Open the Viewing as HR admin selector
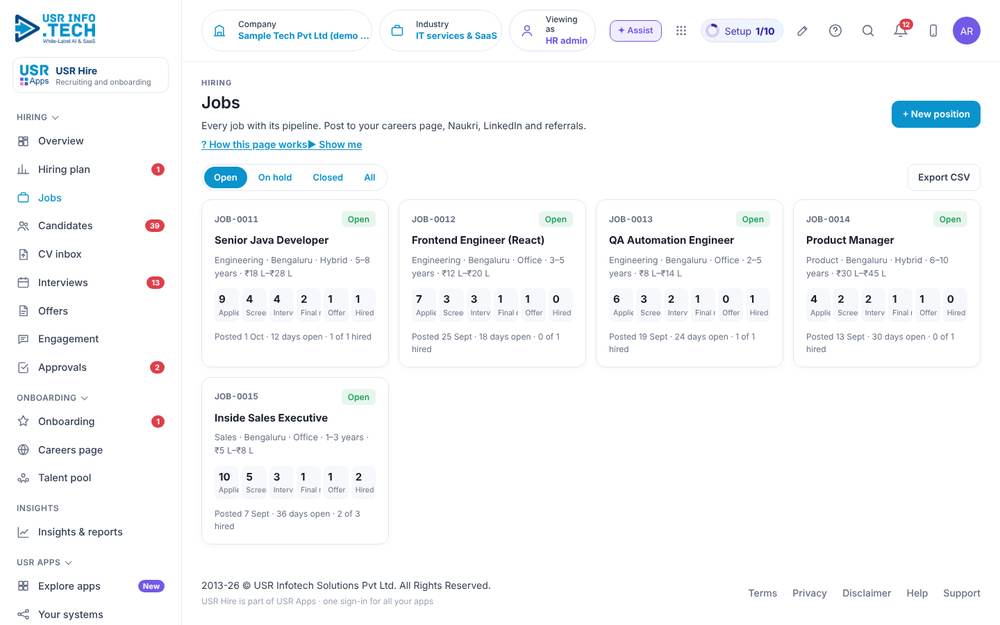Viewport: 1000px width, 625px height. pos(553,31)
